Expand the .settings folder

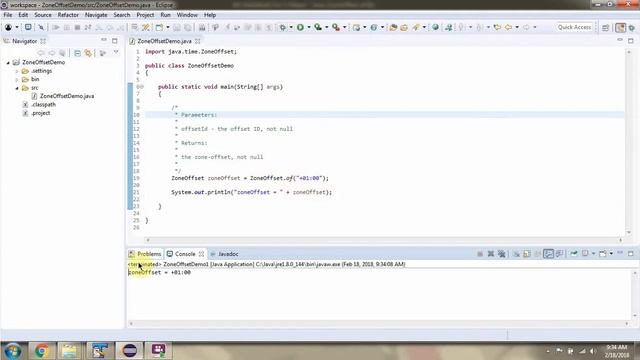point(17,71)
